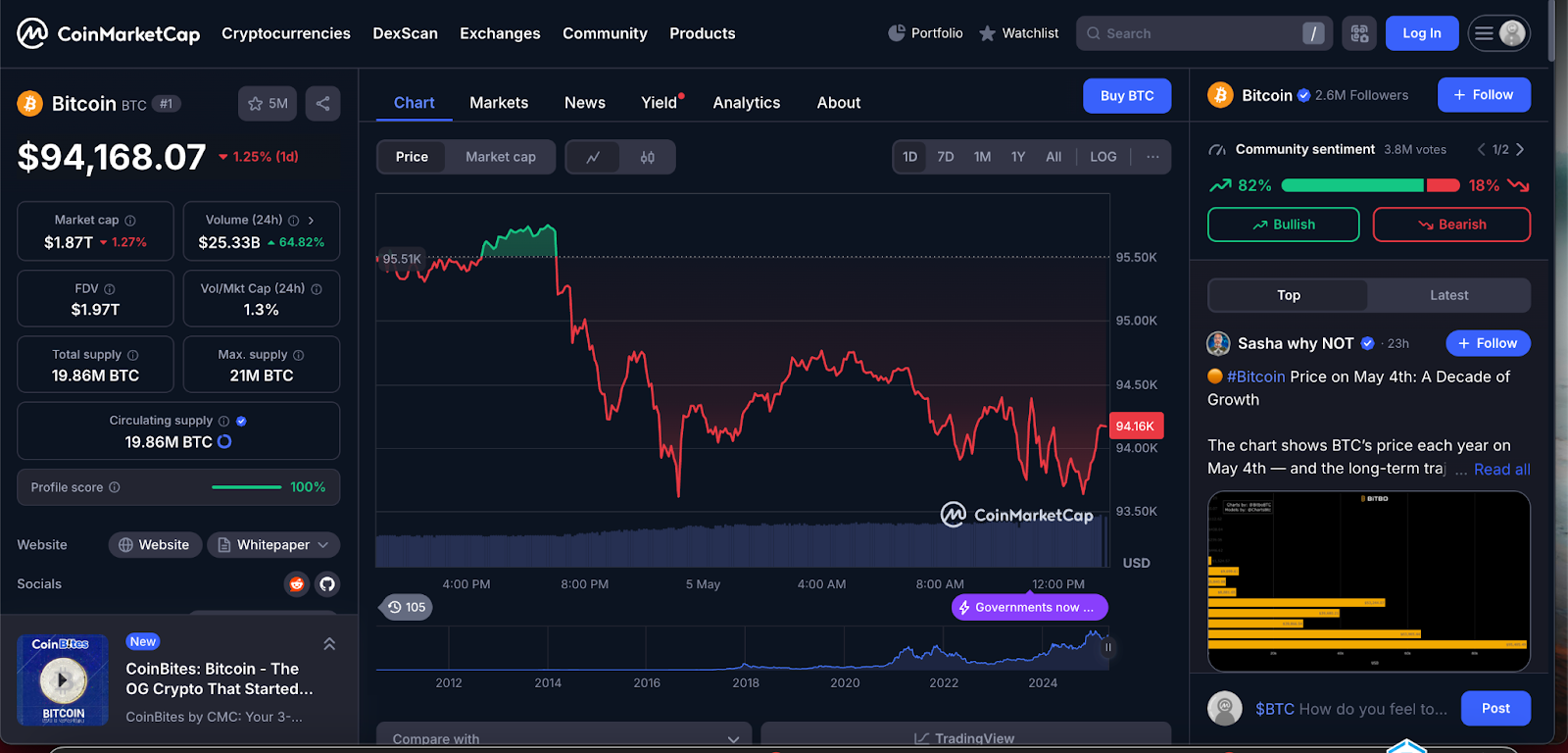1568x753 pixels.
Task: Go to next sentiment page arrow
Action: [1520, 150]
